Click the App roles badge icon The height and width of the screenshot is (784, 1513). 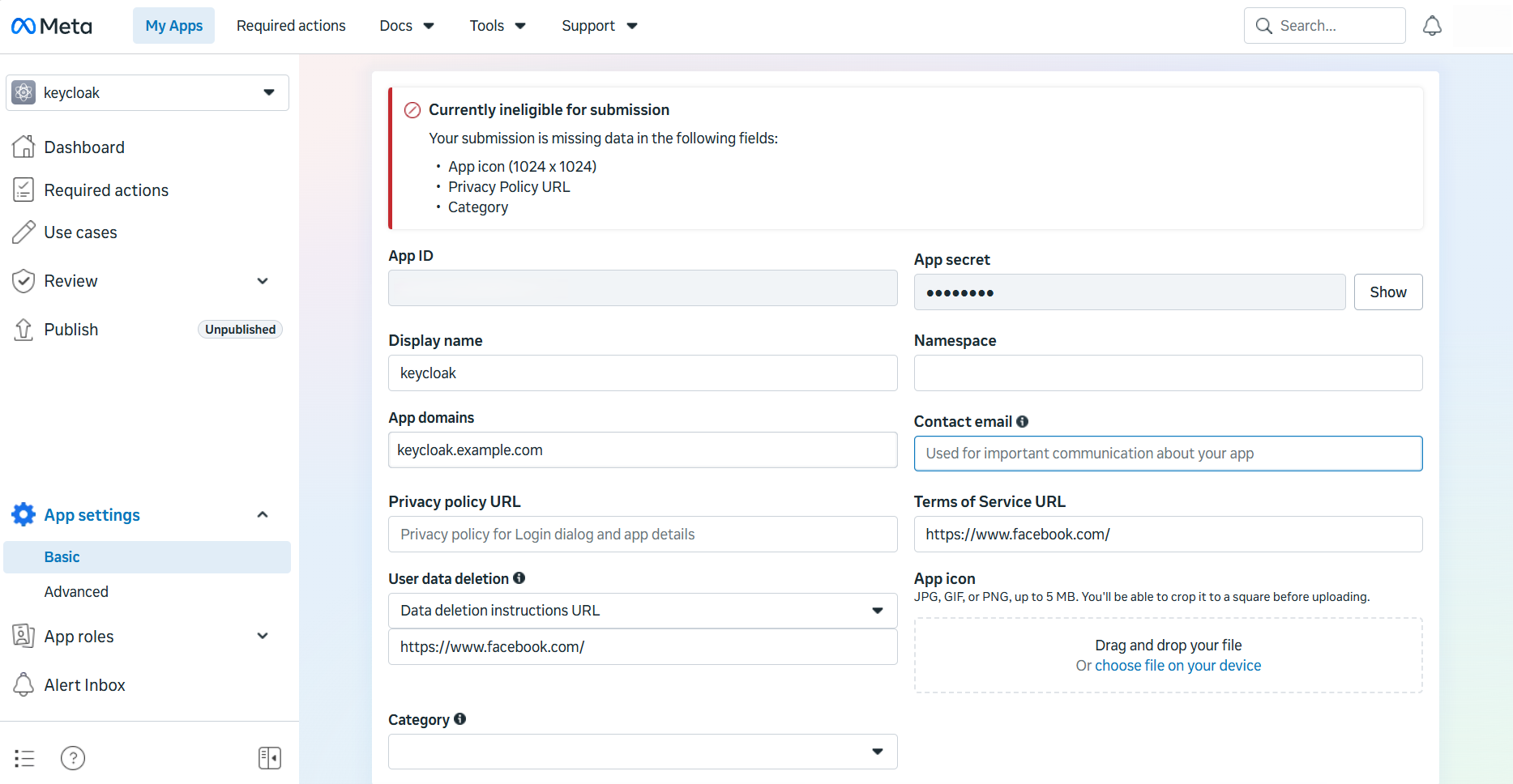24,636
